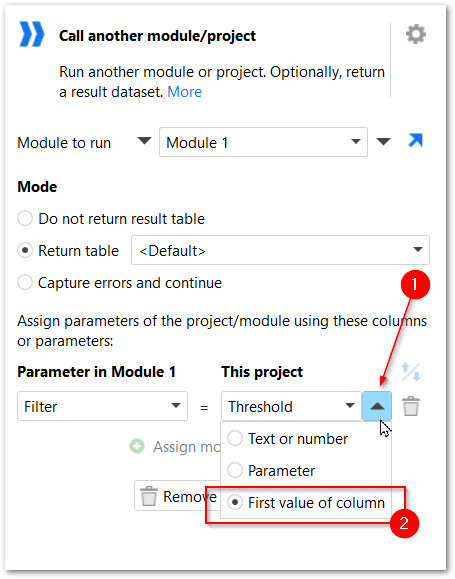Open Module 1 with the blue arrow icon

(x=415, y=141)
